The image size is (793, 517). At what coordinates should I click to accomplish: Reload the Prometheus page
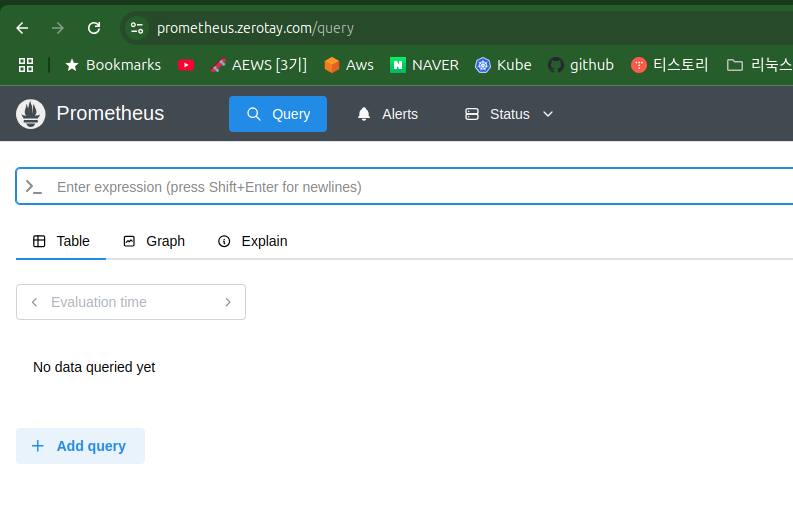click(94, 28)
